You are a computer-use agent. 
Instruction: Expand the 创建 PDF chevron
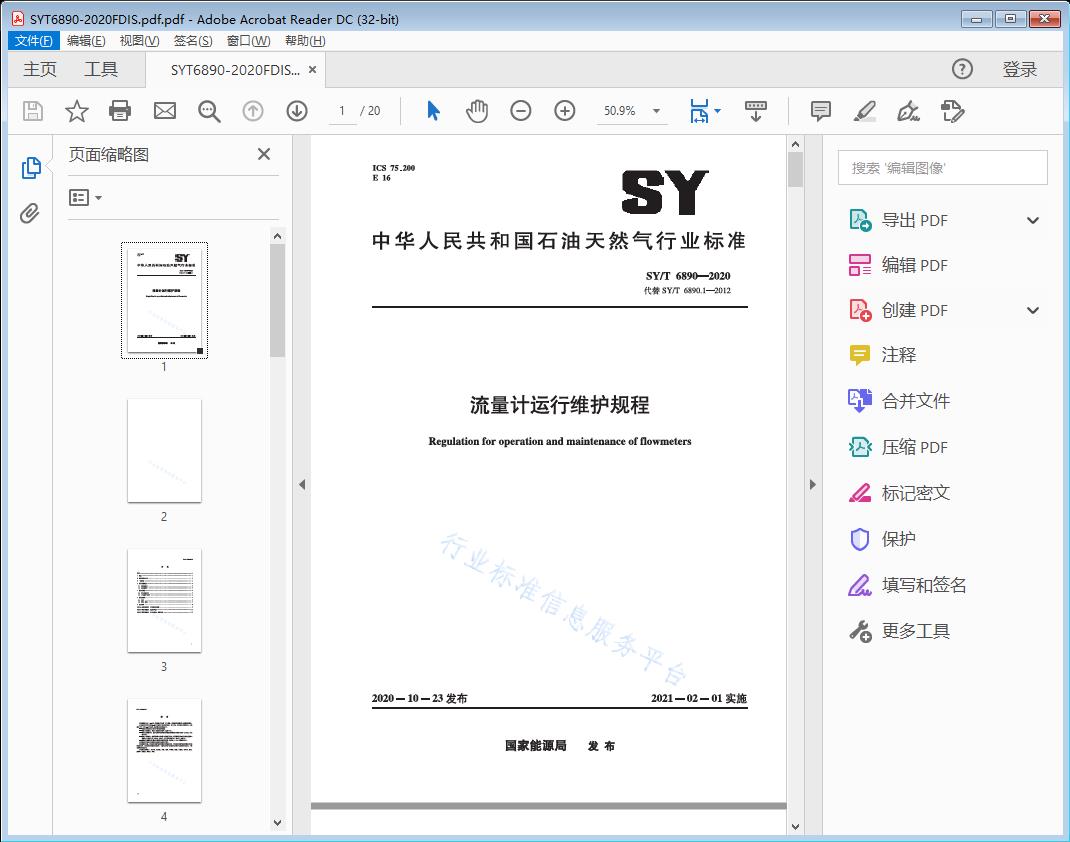(x=1033, y=310)
